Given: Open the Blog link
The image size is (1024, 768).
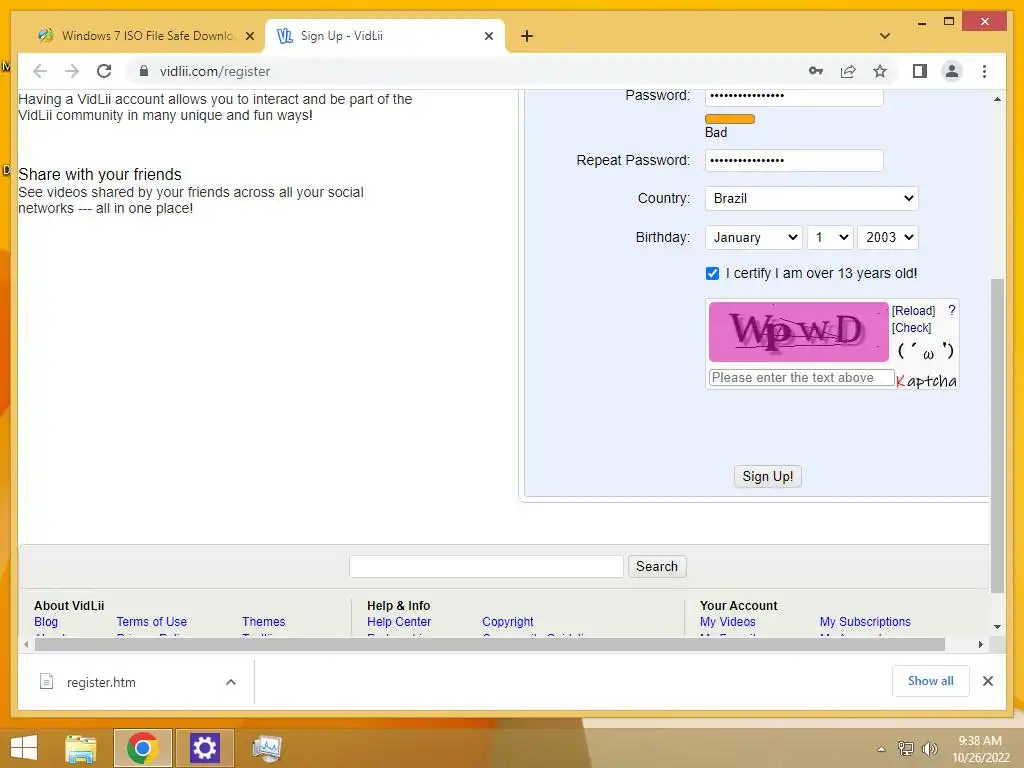Looking at the screenshot, I should coord(46,622).
